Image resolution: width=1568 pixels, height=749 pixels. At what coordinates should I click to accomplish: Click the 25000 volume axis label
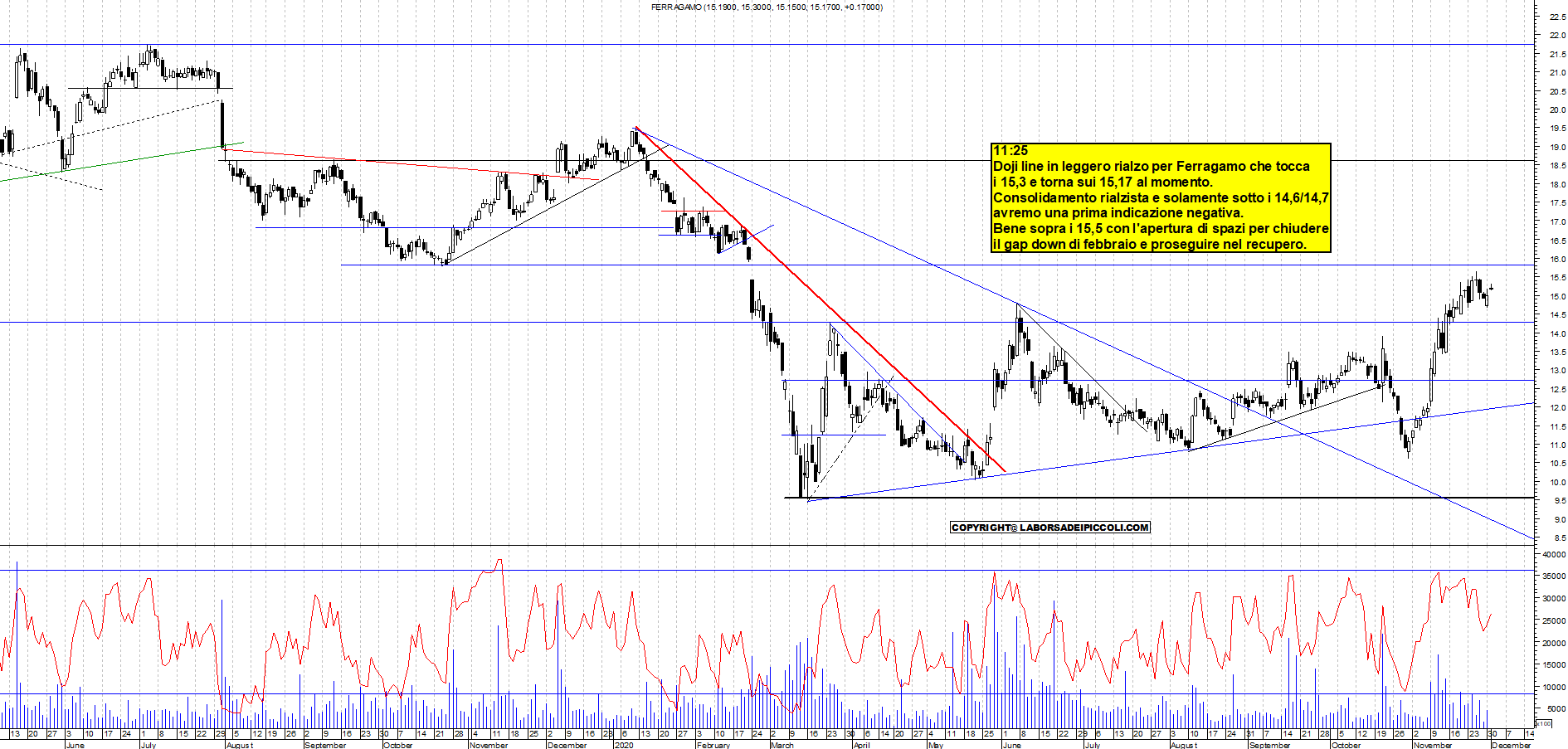pyautogui.click(x=1555, y=621)
